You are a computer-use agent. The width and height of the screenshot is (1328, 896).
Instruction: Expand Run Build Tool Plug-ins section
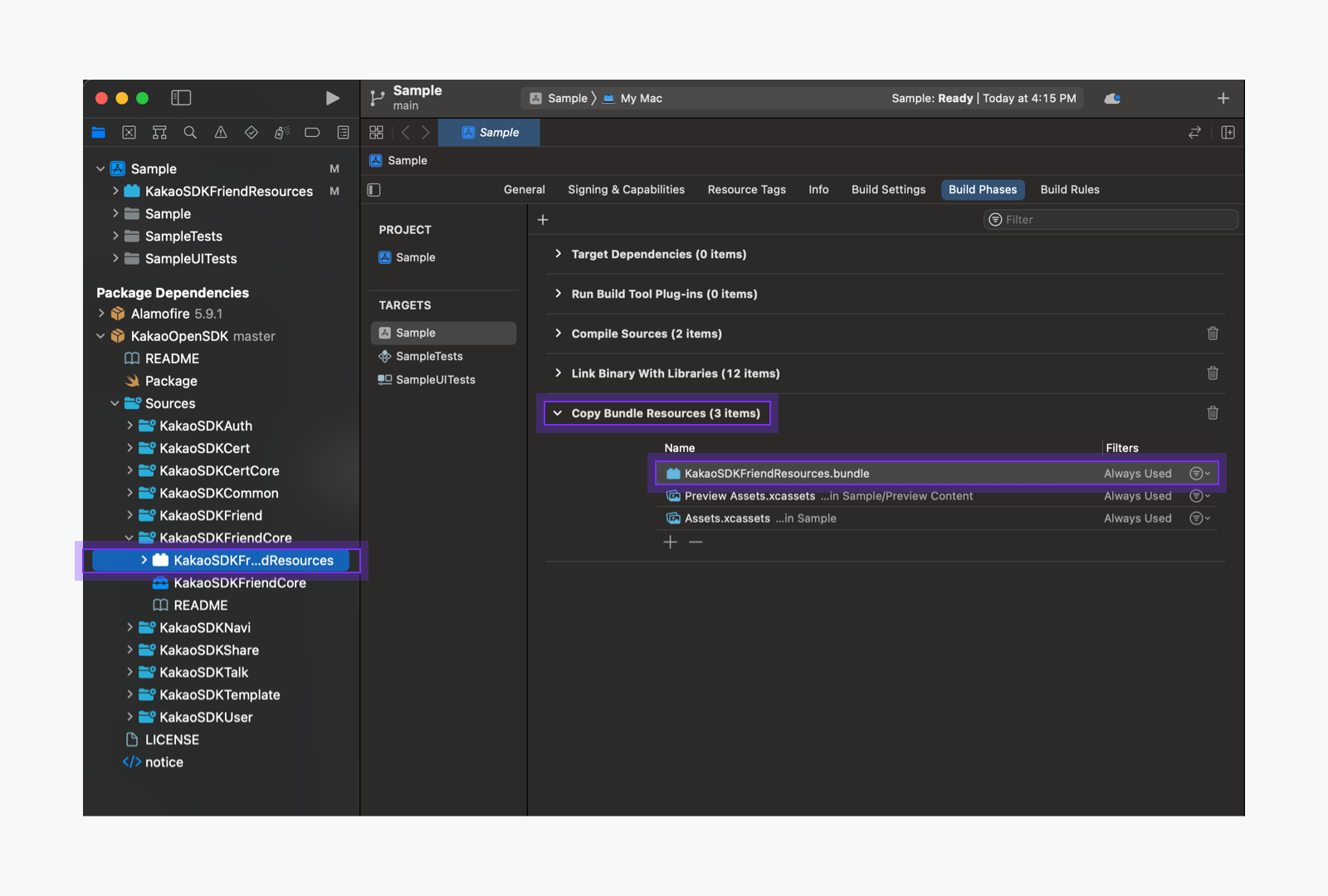558,294
